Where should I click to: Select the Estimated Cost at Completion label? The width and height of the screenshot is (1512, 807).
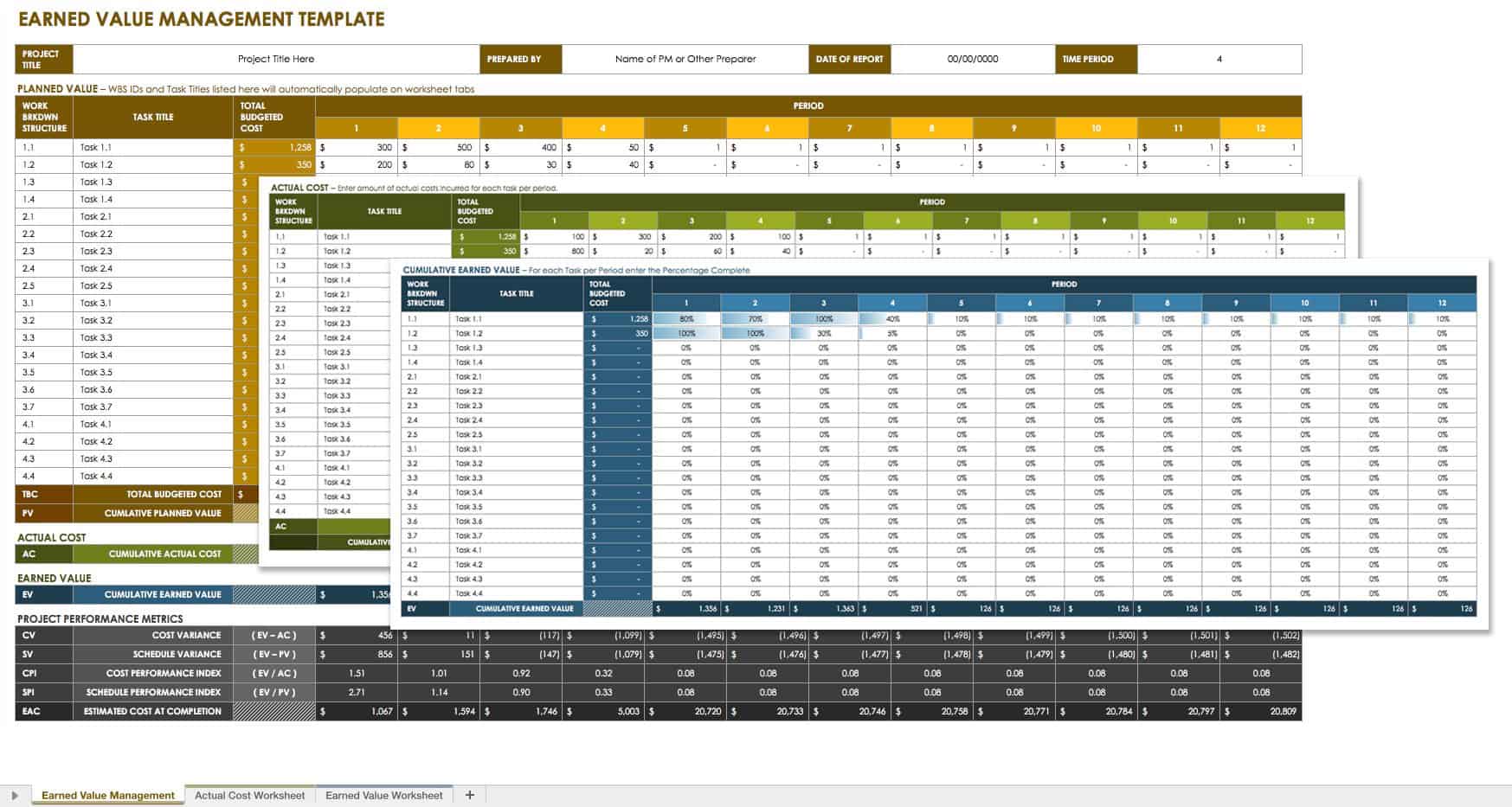pyautogui.click(x=152, y=711)
